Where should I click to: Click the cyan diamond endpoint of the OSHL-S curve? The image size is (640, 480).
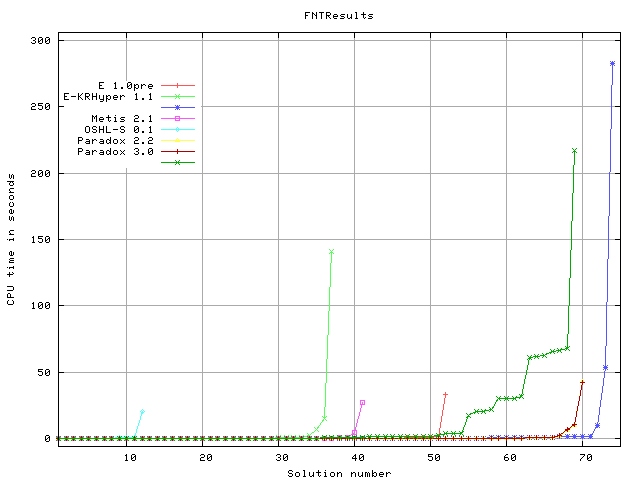pyautogui.click(x=142, y=412)
